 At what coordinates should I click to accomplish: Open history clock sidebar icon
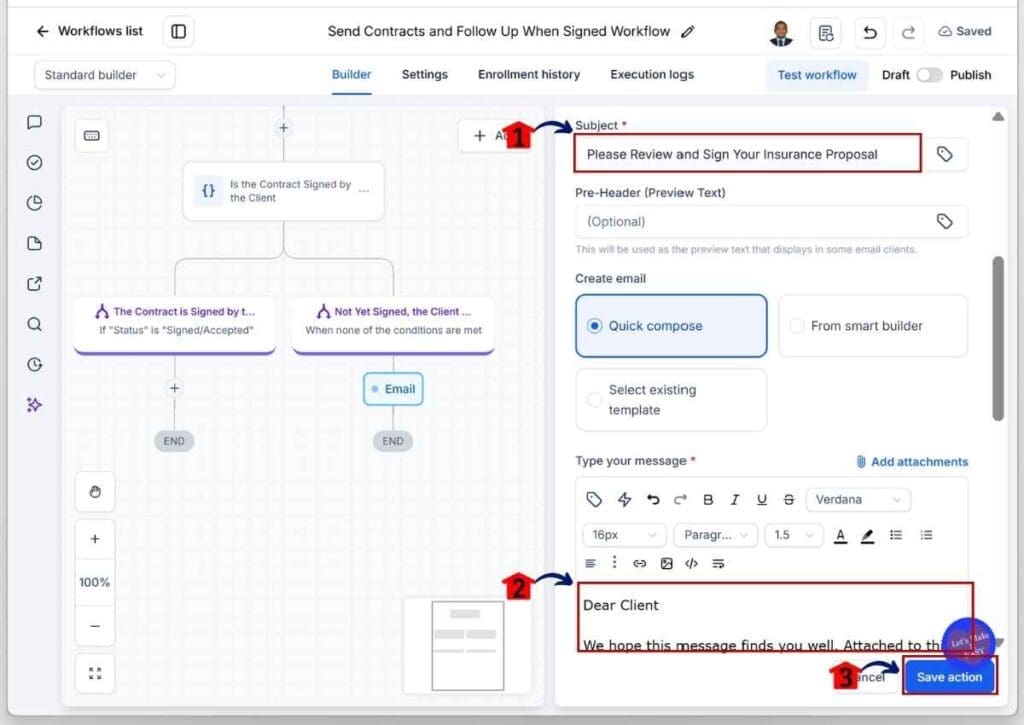35,364
